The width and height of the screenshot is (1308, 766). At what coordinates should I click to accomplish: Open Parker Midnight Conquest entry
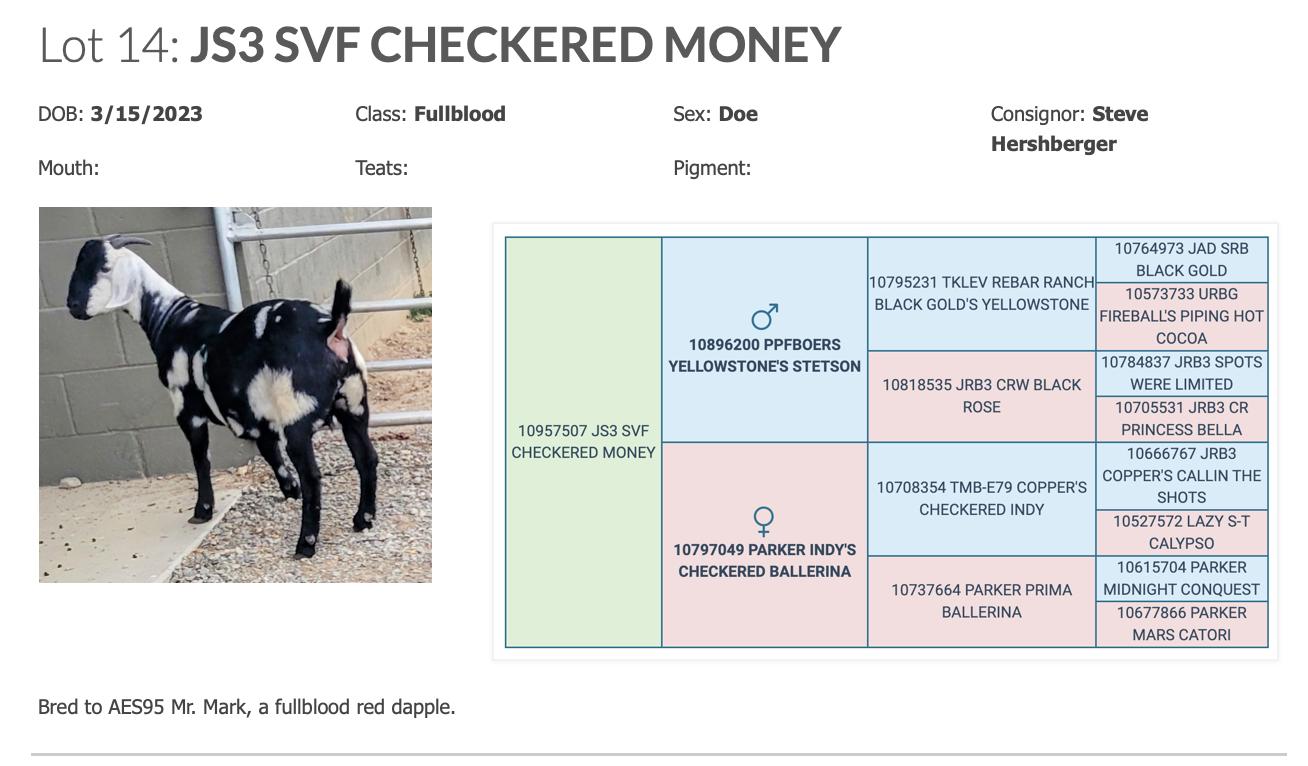1181,578
